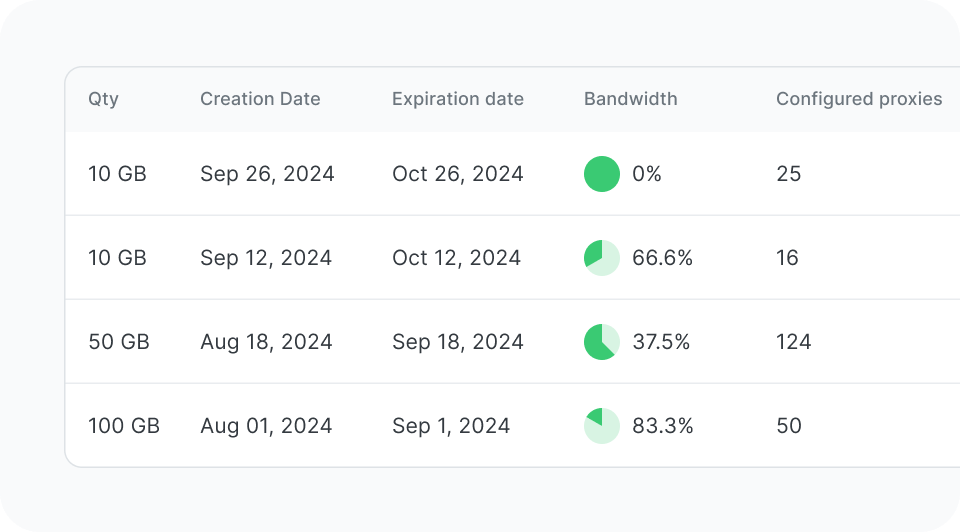
Task: Click the Sep 1, 2024 expiration date
Action: [x=451, y=426]
